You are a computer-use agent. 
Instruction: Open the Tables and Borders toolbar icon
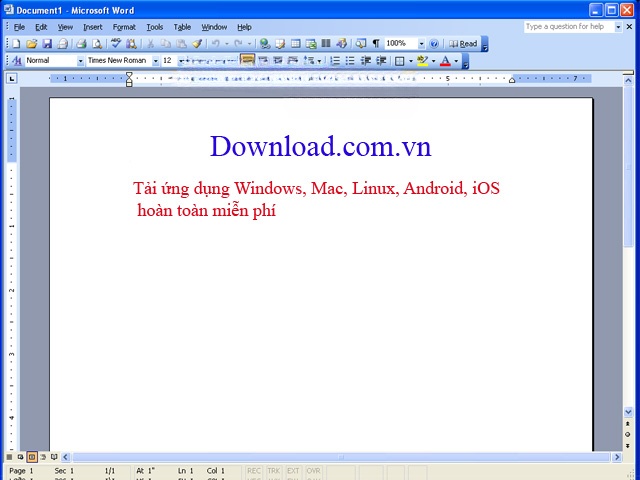coord(280,44)
